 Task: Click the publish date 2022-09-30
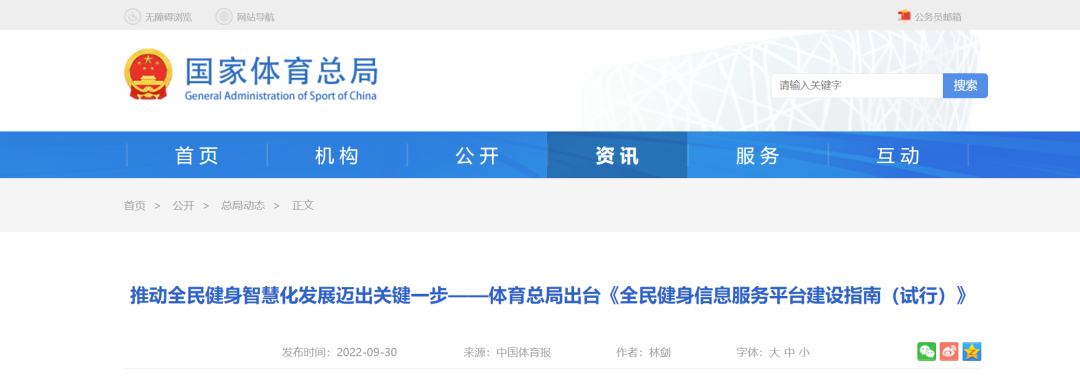(366, 352)
